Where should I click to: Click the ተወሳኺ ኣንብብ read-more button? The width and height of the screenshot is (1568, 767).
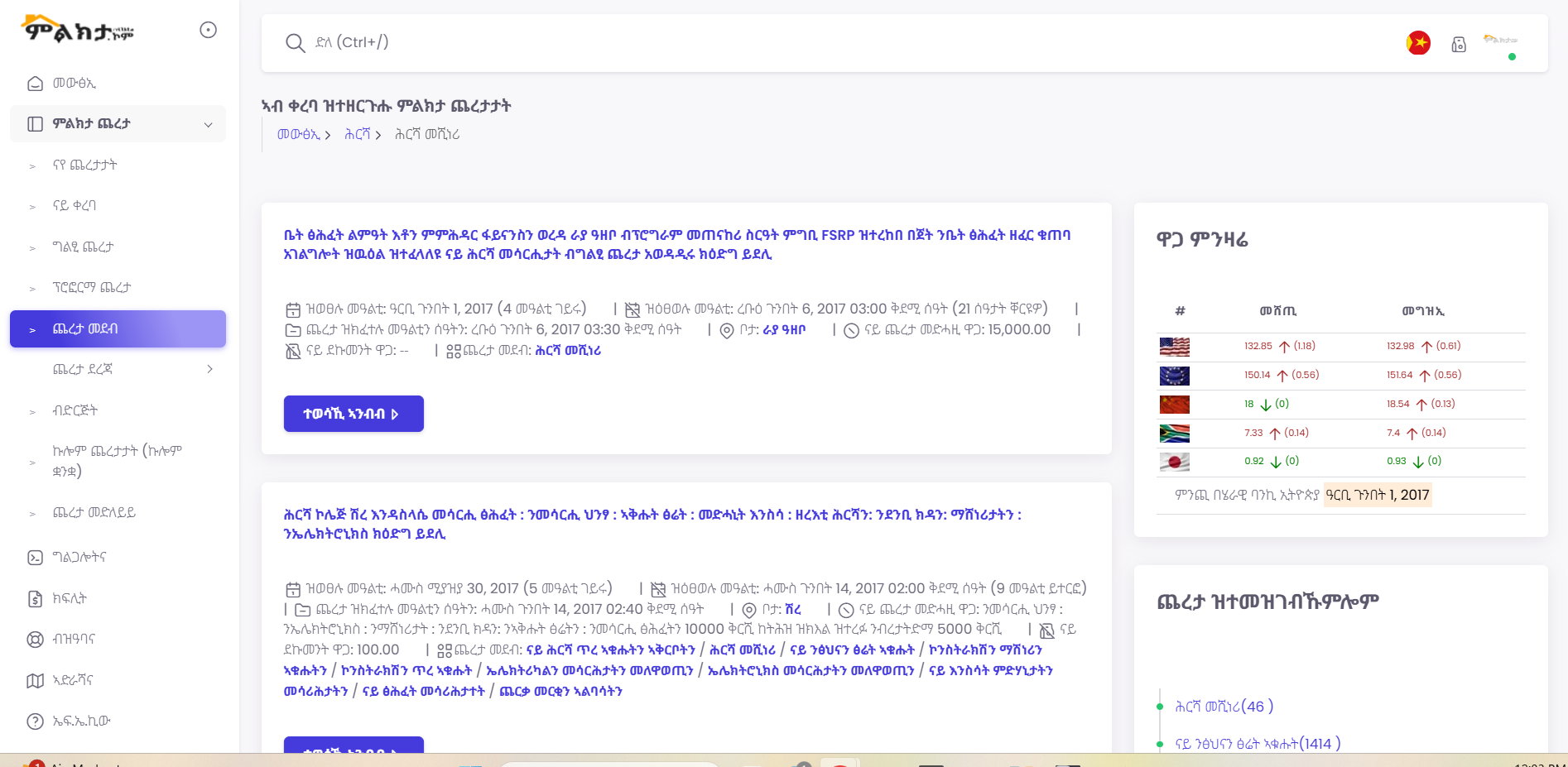coord(354,413)
